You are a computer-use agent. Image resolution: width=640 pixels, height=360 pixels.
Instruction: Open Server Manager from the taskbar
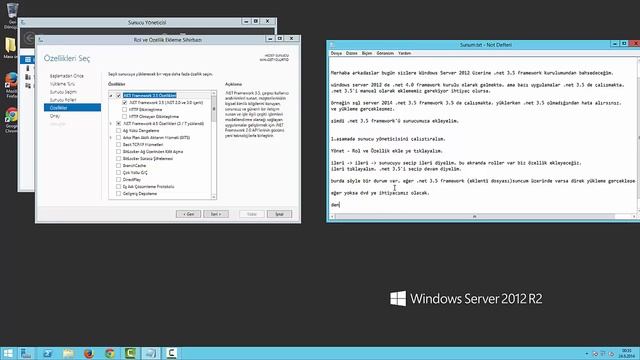pyautogui.click(x=27, y=353)
